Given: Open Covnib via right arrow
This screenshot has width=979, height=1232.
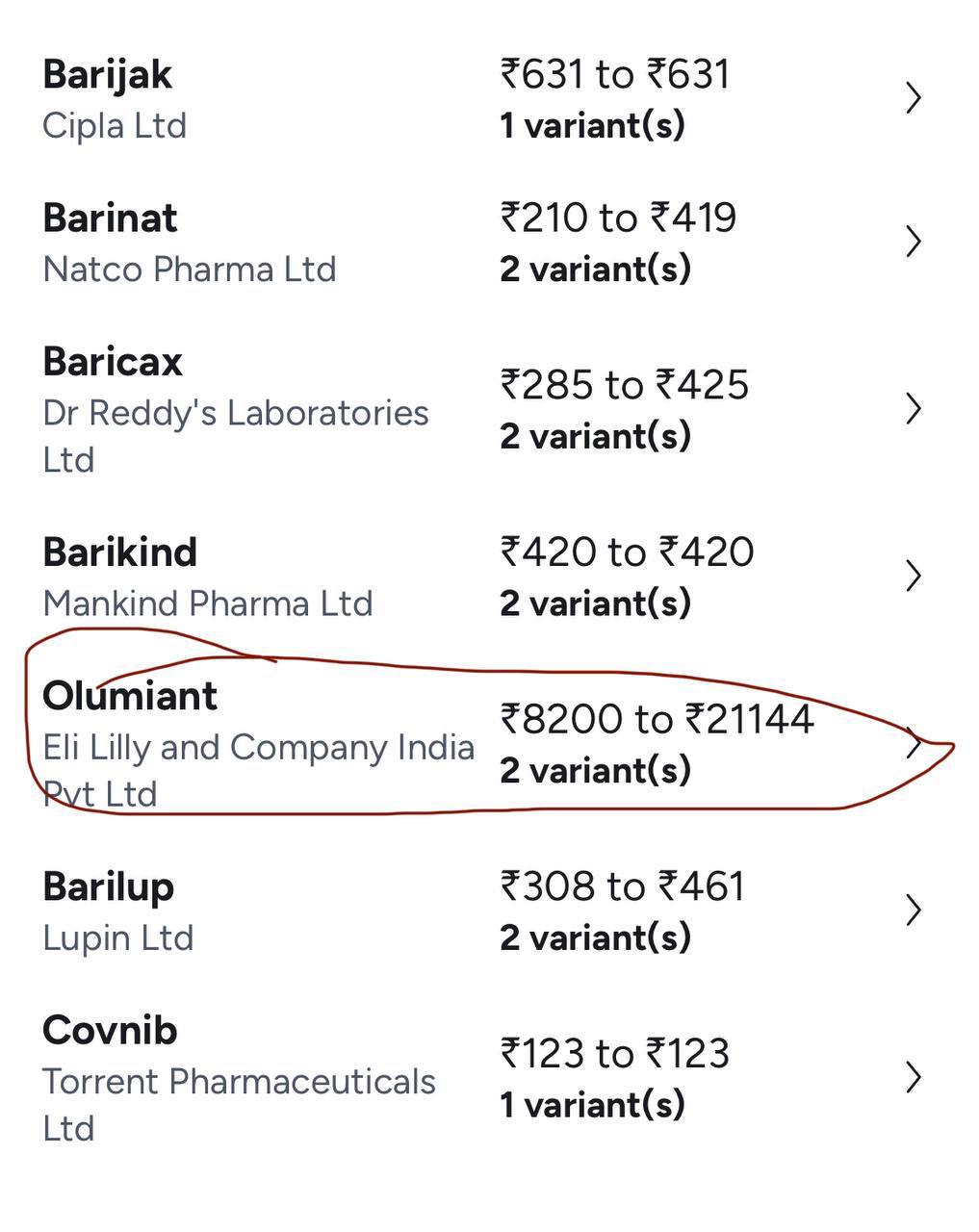Looking at the screenshot, I should point(914,1078).
